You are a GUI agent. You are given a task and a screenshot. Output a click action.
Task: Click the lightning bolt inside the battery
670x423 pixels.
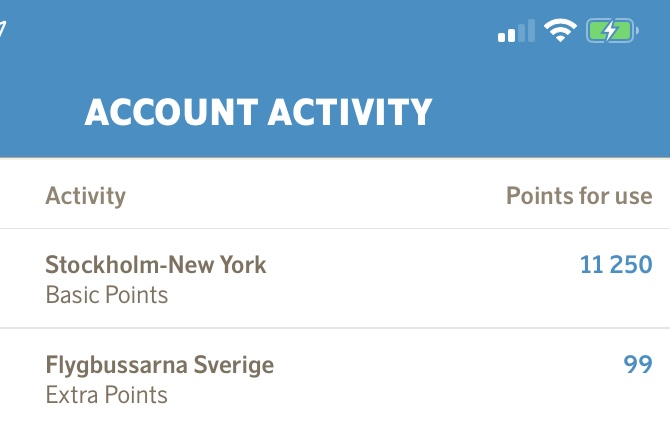point(610,31)
